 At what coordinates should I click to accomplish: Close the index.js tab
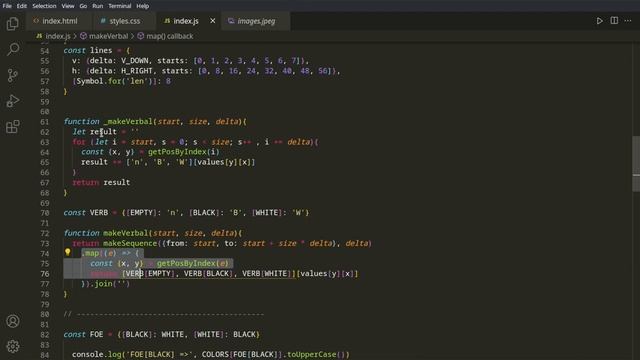213,21
